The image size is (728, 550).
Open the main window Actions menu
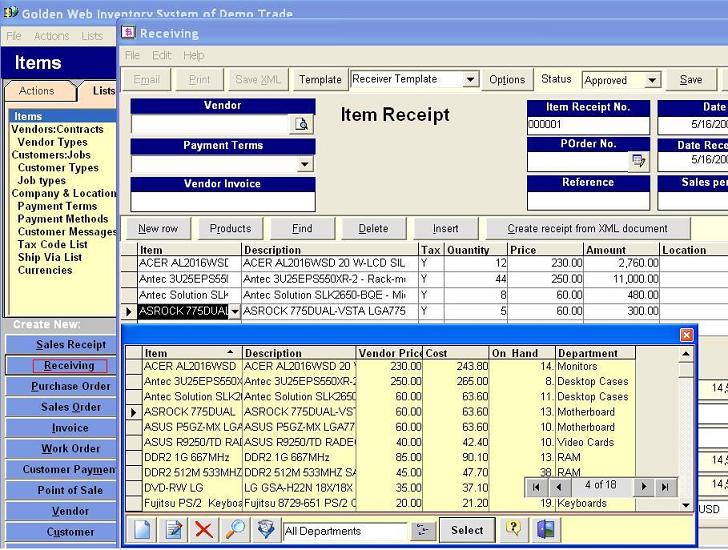[52, 36]
